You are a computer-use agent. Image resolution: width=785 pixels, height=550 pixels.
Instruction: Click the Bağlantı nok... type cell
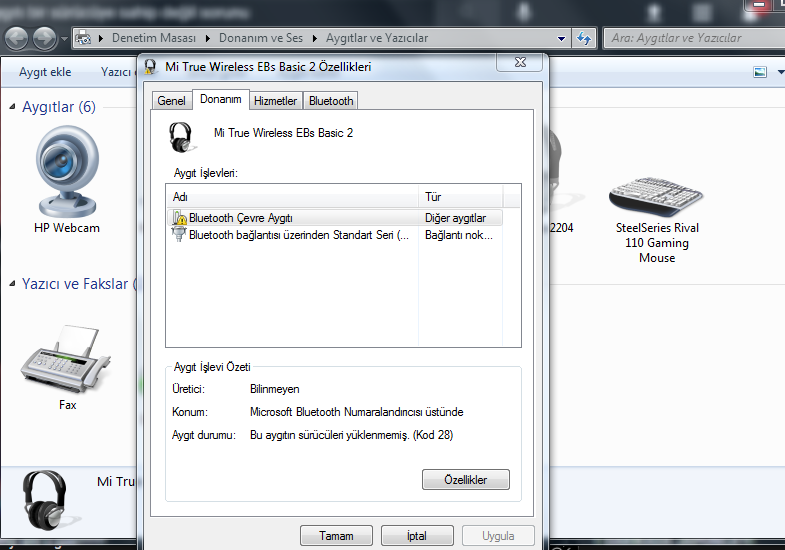[x=459, y=235]
